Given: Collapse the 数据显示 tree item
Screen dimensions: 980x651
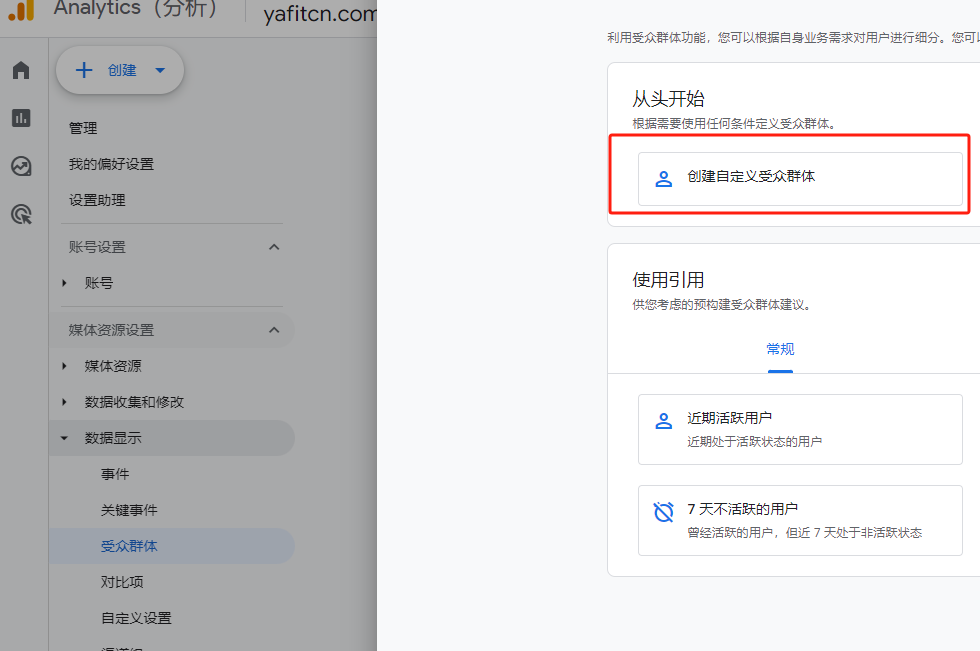Looking at the screenshot, I should 65,438.
